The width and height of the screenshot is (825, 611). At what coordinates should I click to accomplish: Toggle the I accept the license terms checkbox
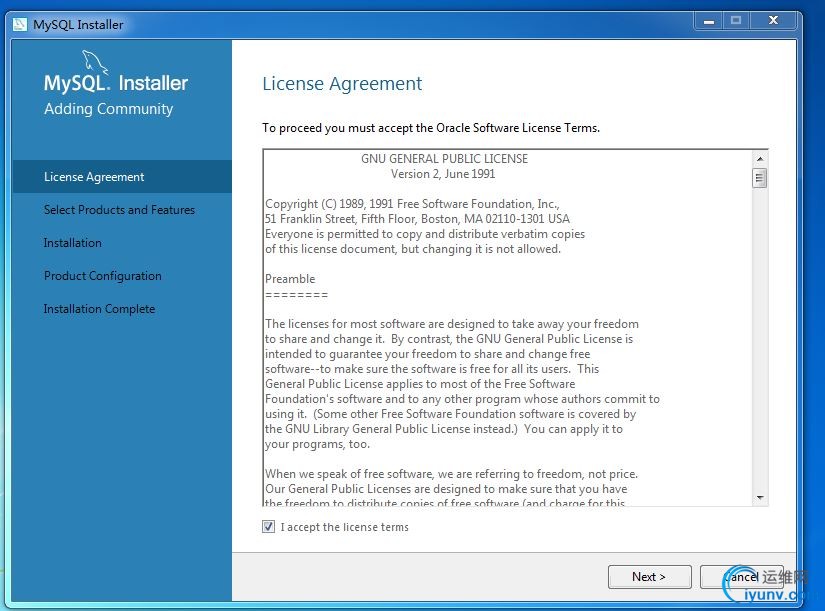268,527
